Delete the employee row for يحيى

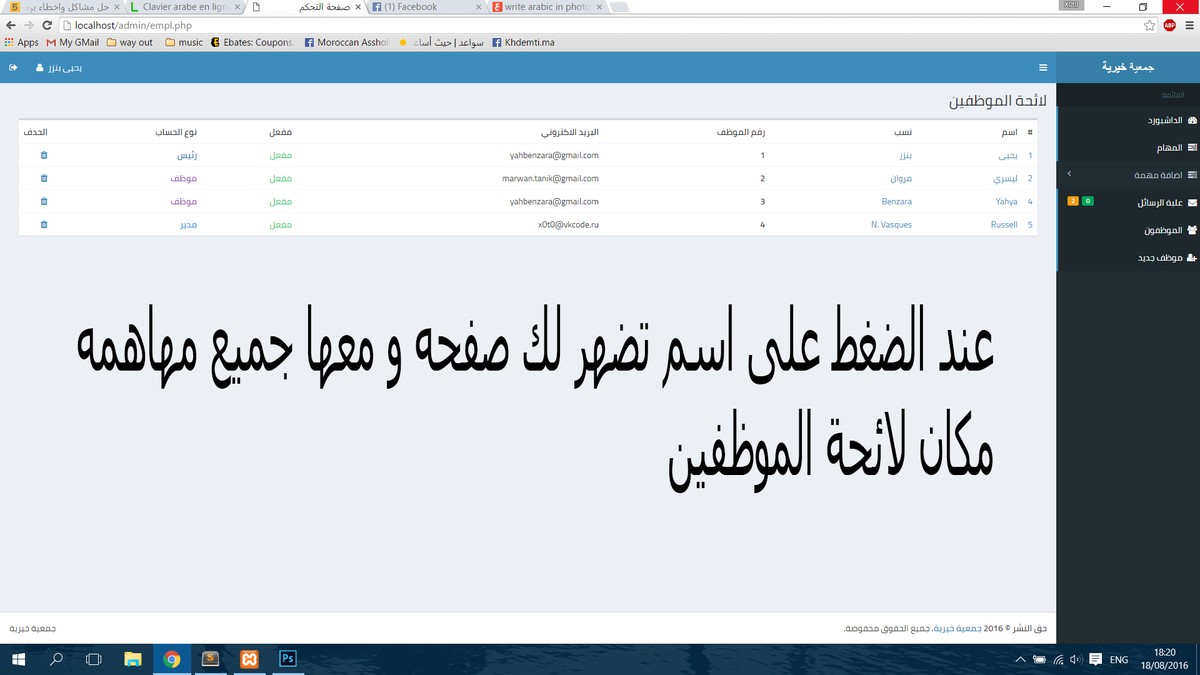click(x=43, y=155)
